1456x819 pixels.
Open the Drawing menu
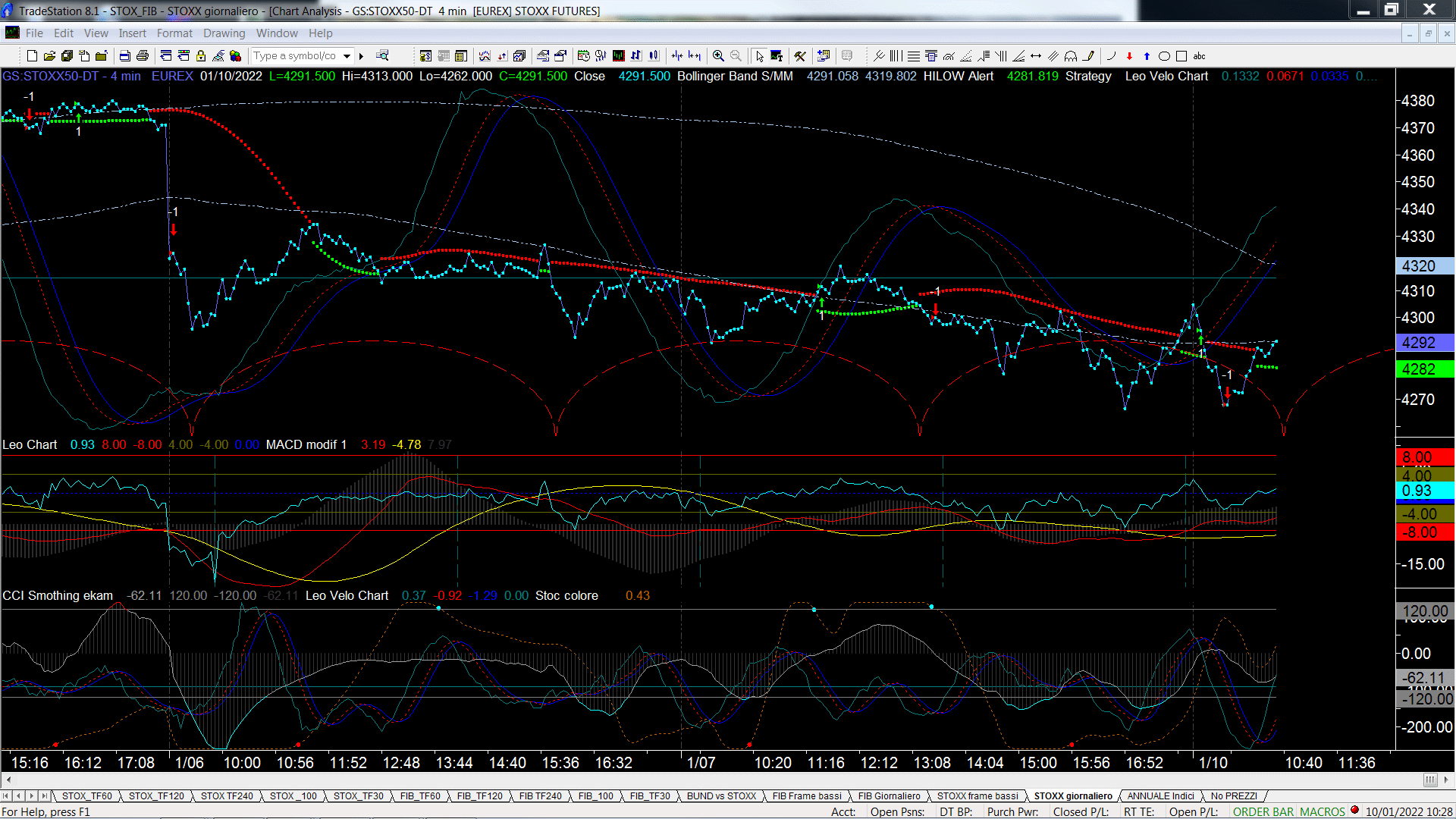coord(224,33)
